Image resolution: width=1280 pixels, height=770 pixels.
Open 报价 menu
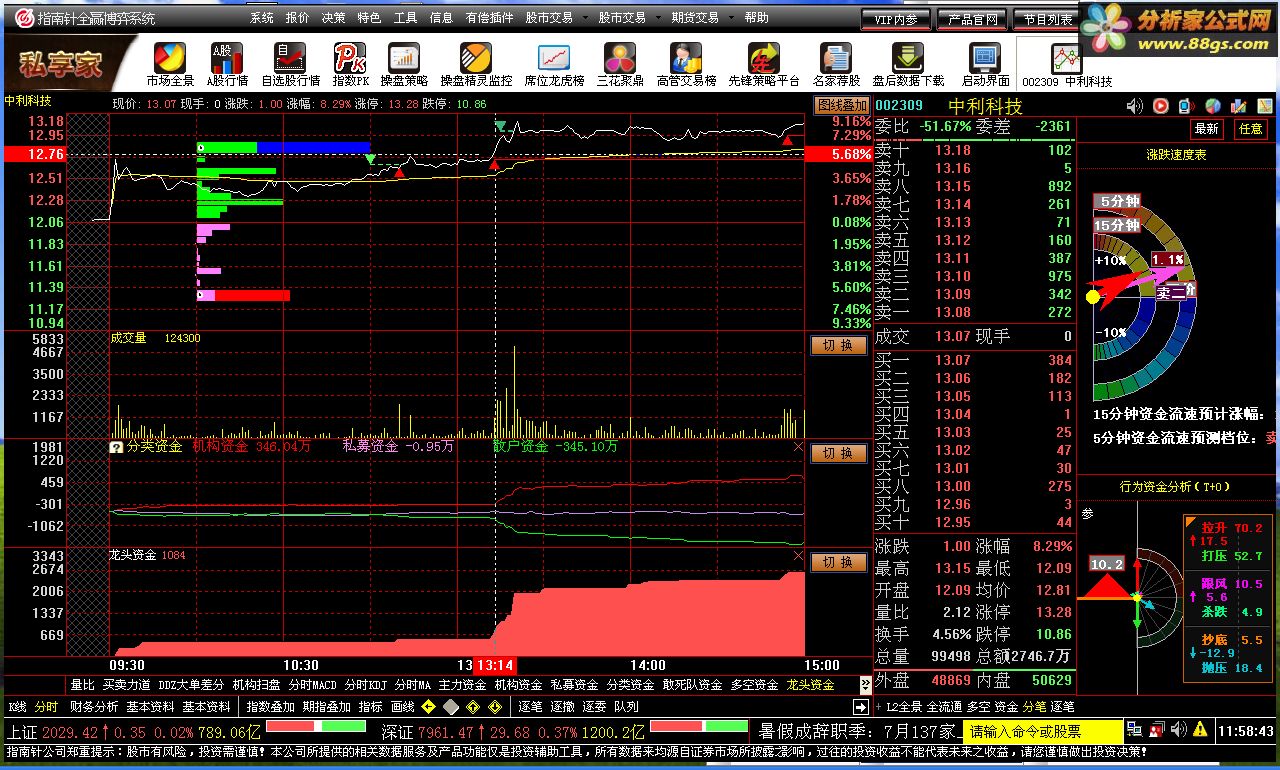[x=298, y=18]
